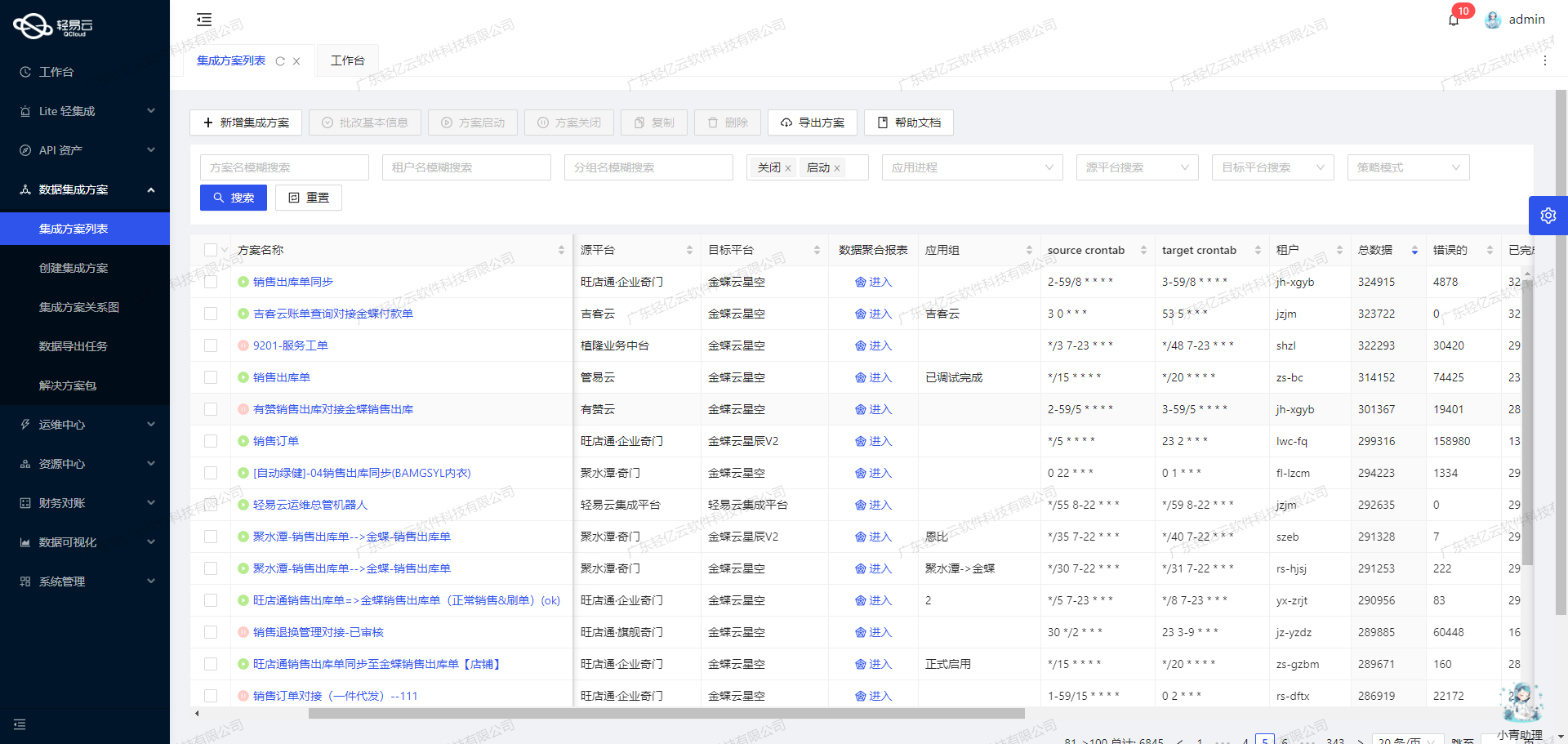Open the tab options kebab menu
Image resolution: width=1568 pixels, height=744 pixels.
tap(1544, 60)
